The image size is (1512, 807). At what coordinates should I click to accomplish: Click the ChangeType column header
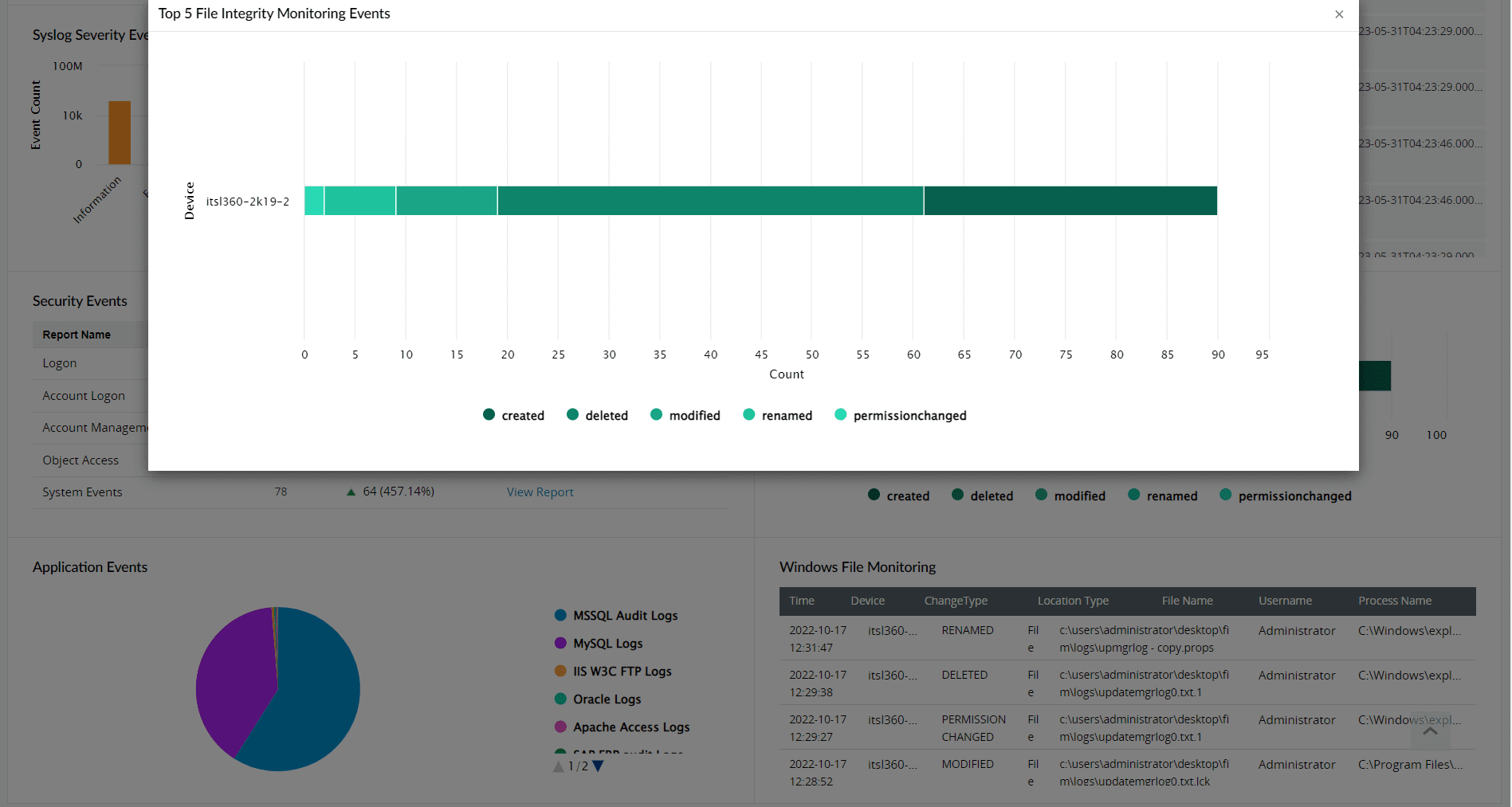[x=955, y=601]
